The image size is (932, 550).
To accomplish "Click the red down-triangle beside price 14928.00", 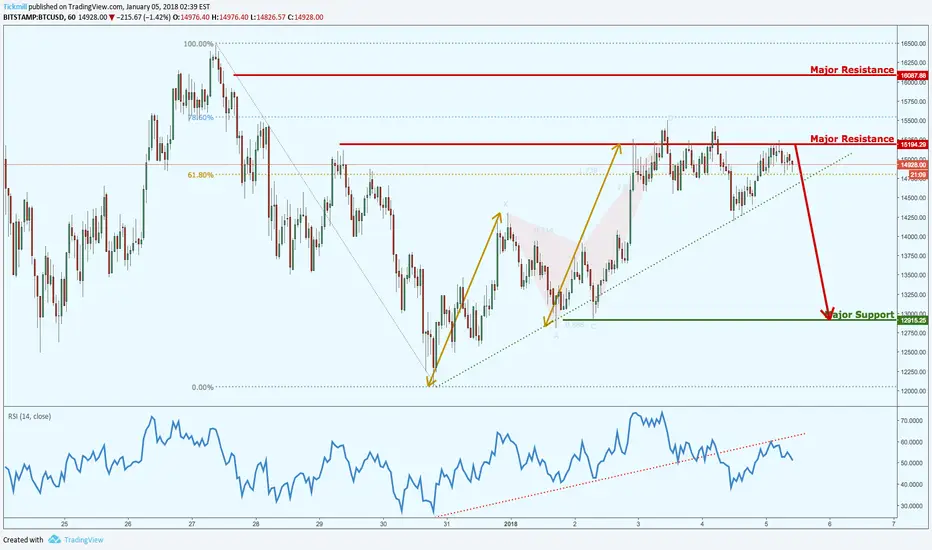I will [x=112, y=17].
